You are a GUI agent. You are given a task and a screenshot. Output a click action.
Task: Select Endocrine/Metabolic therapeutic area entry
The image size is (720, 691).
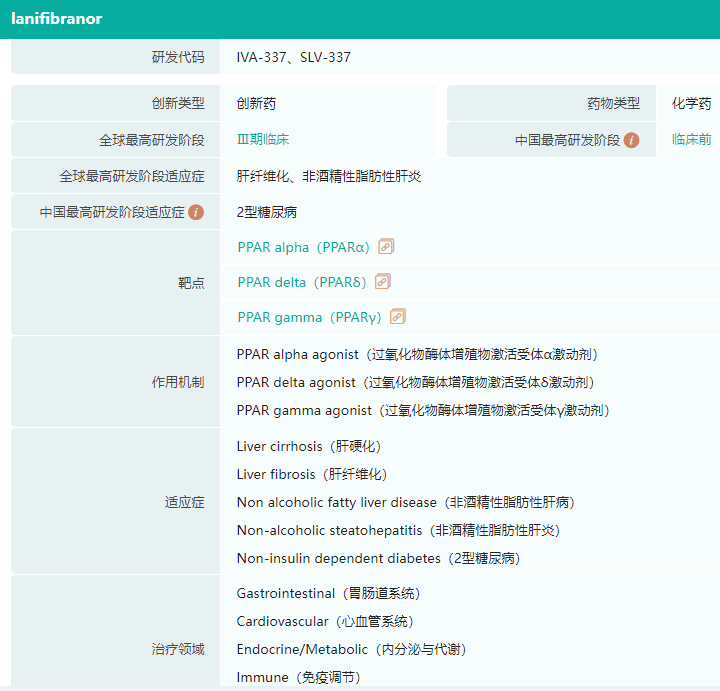click(x=351, y=649)
